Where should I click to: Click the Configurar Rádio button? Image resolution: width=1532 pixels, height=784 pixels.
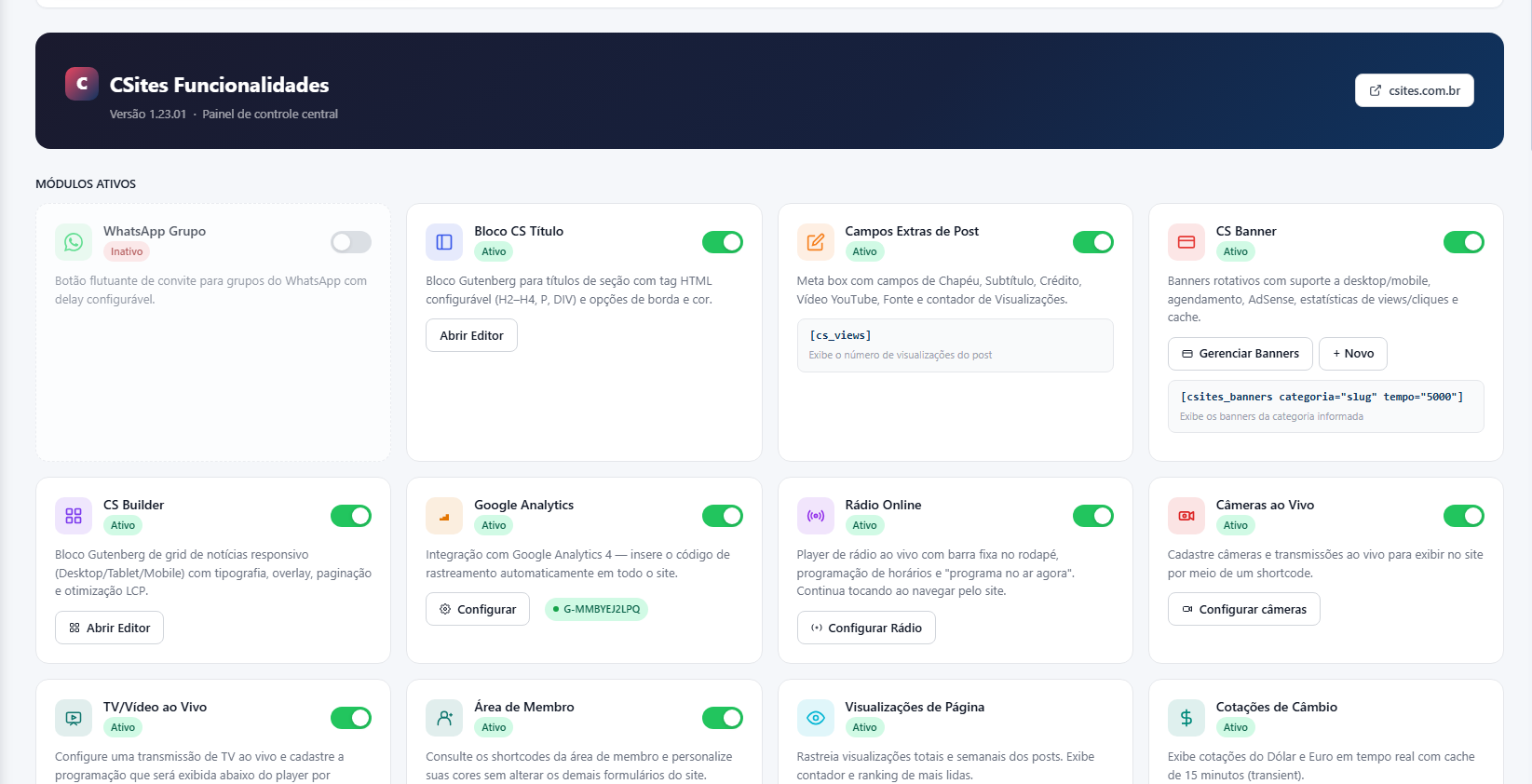pos(866,628)
